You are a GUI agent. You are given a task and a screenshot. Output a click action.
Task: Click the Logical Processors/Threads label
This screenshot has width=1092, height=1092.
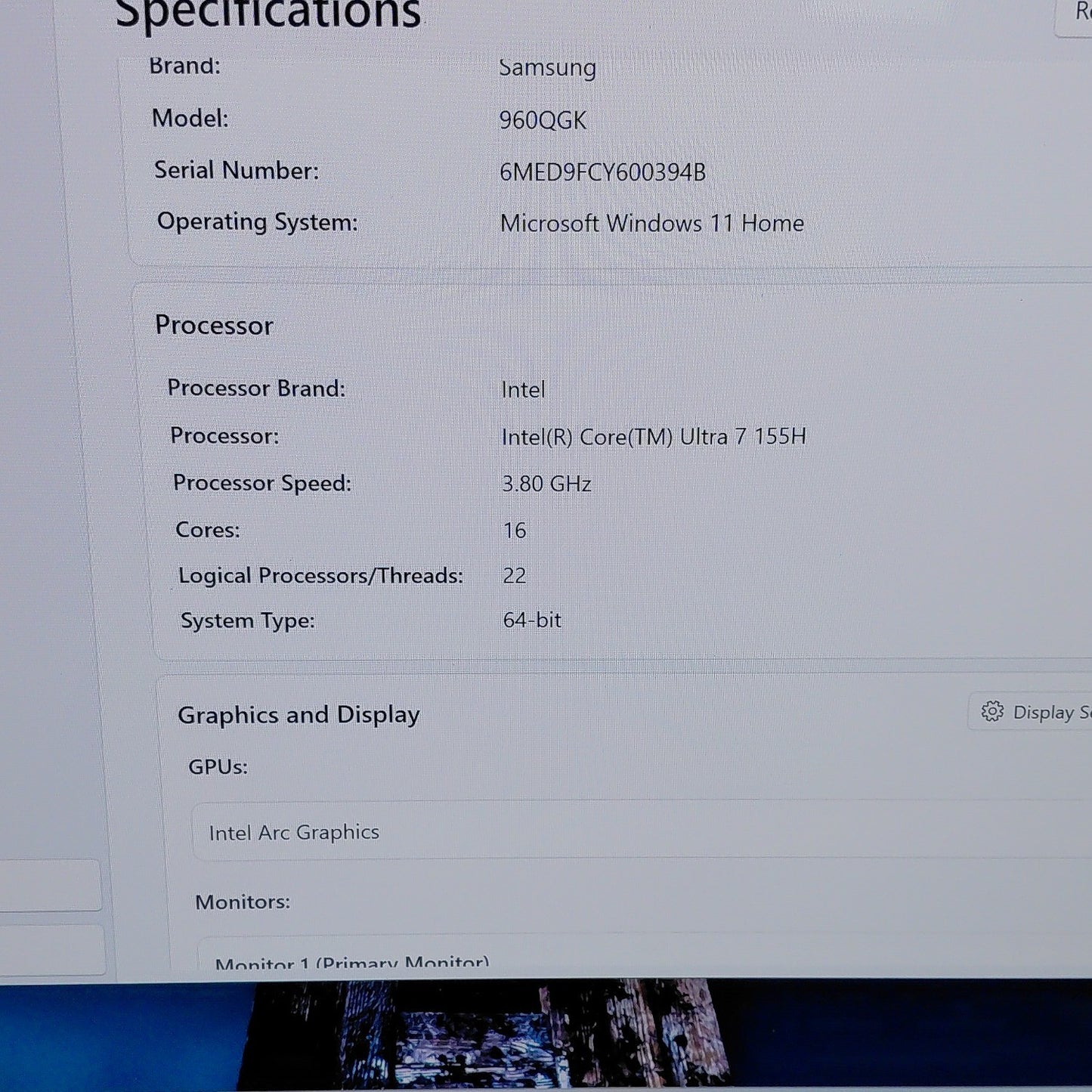pos(320,576)
